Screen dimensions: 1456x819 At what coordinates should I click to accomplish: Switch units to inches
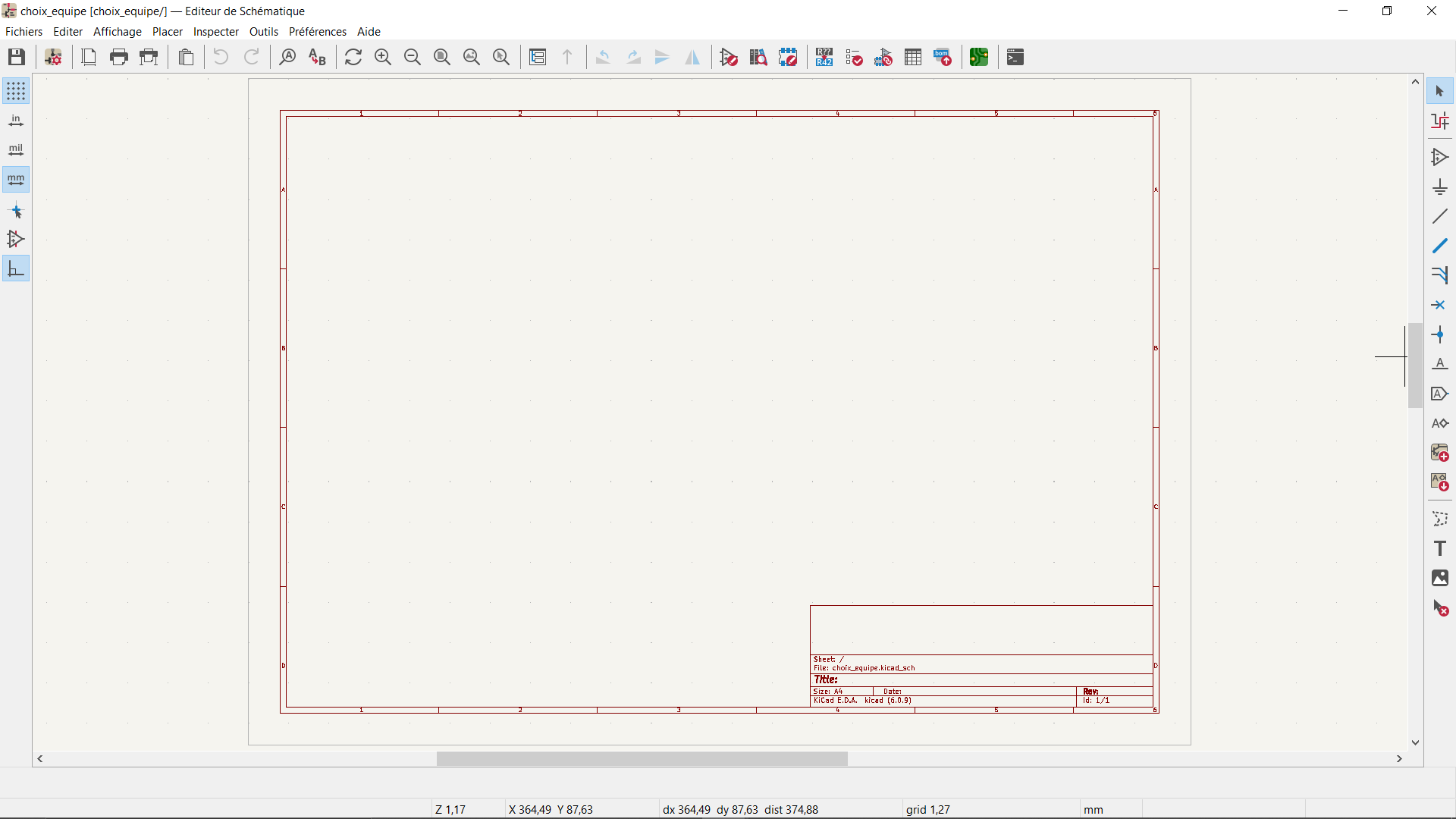click(16, 121)
